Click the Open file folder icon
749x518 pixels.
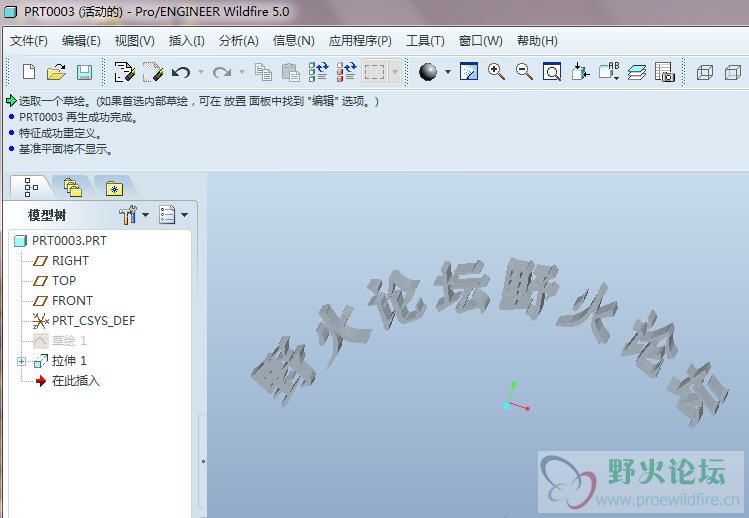tap(56, 72)
